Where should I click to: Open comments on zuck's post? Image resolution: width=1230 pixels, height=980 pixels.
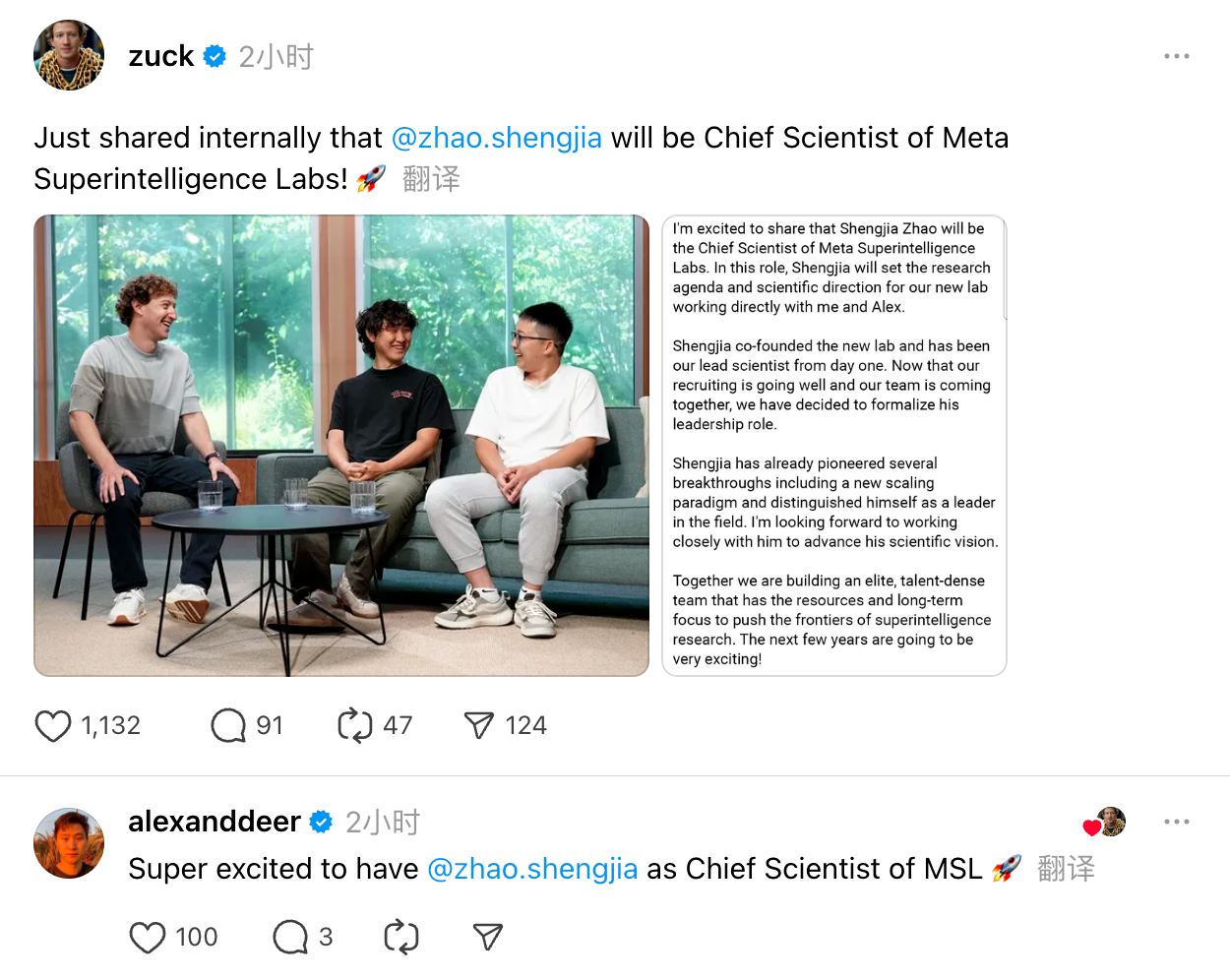[x=228, y=726]
